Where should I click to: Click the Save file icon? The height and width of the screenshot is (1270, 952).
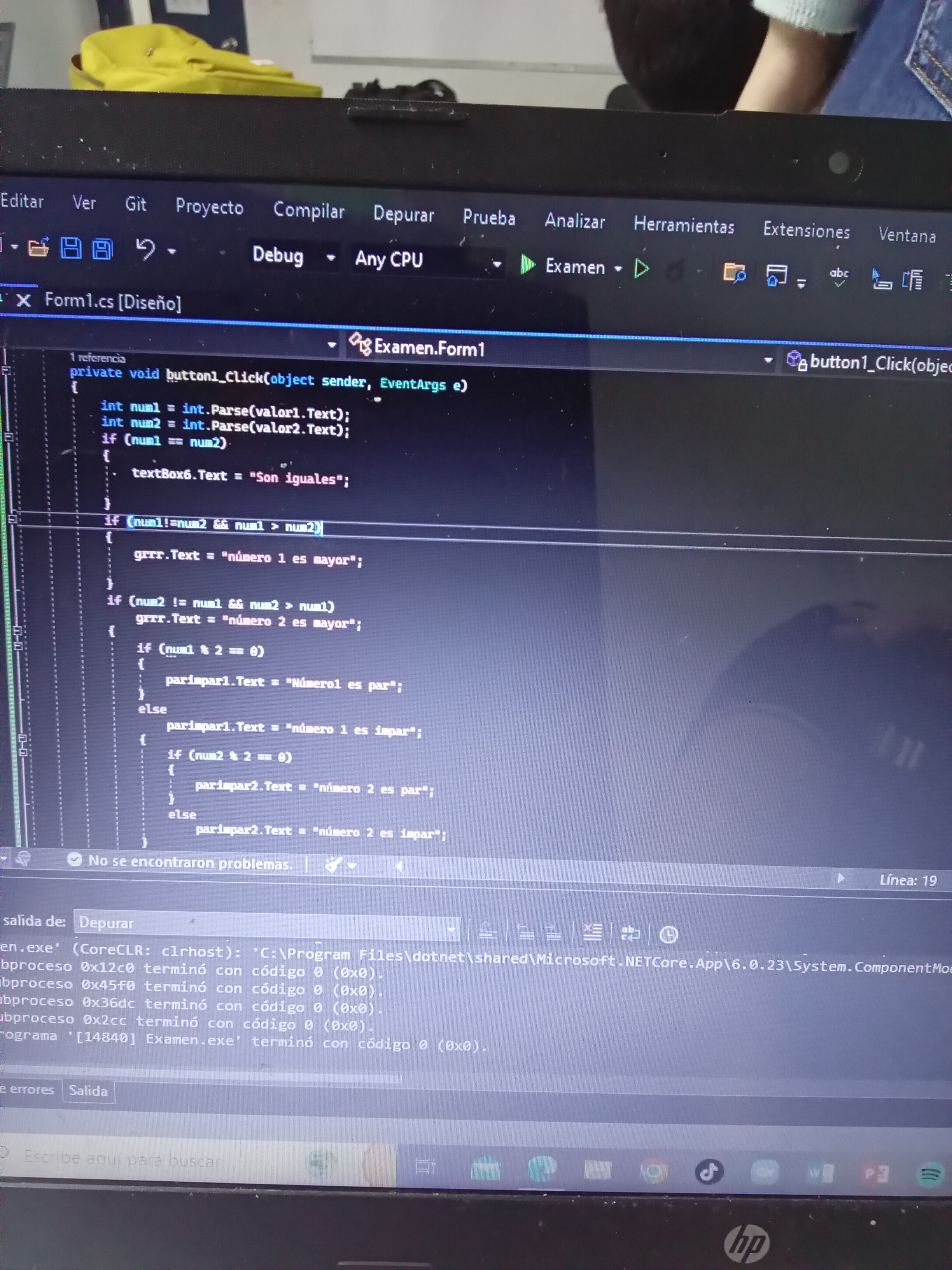tap(71, 249)
